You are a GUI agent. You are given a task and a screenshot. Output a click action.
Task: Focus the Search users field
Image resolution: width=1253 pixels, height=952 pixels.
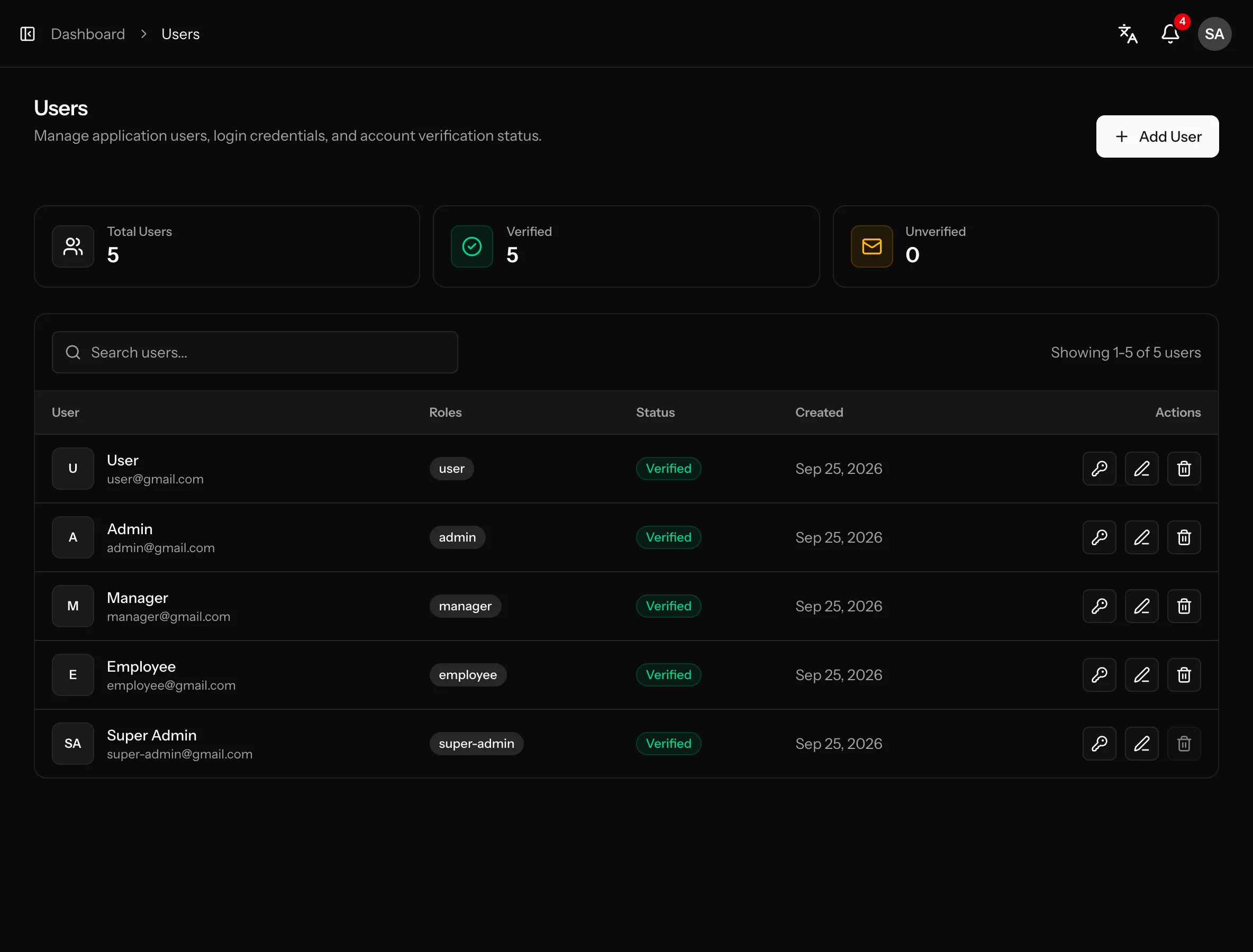pyautogui.click(x=255, y=352)
